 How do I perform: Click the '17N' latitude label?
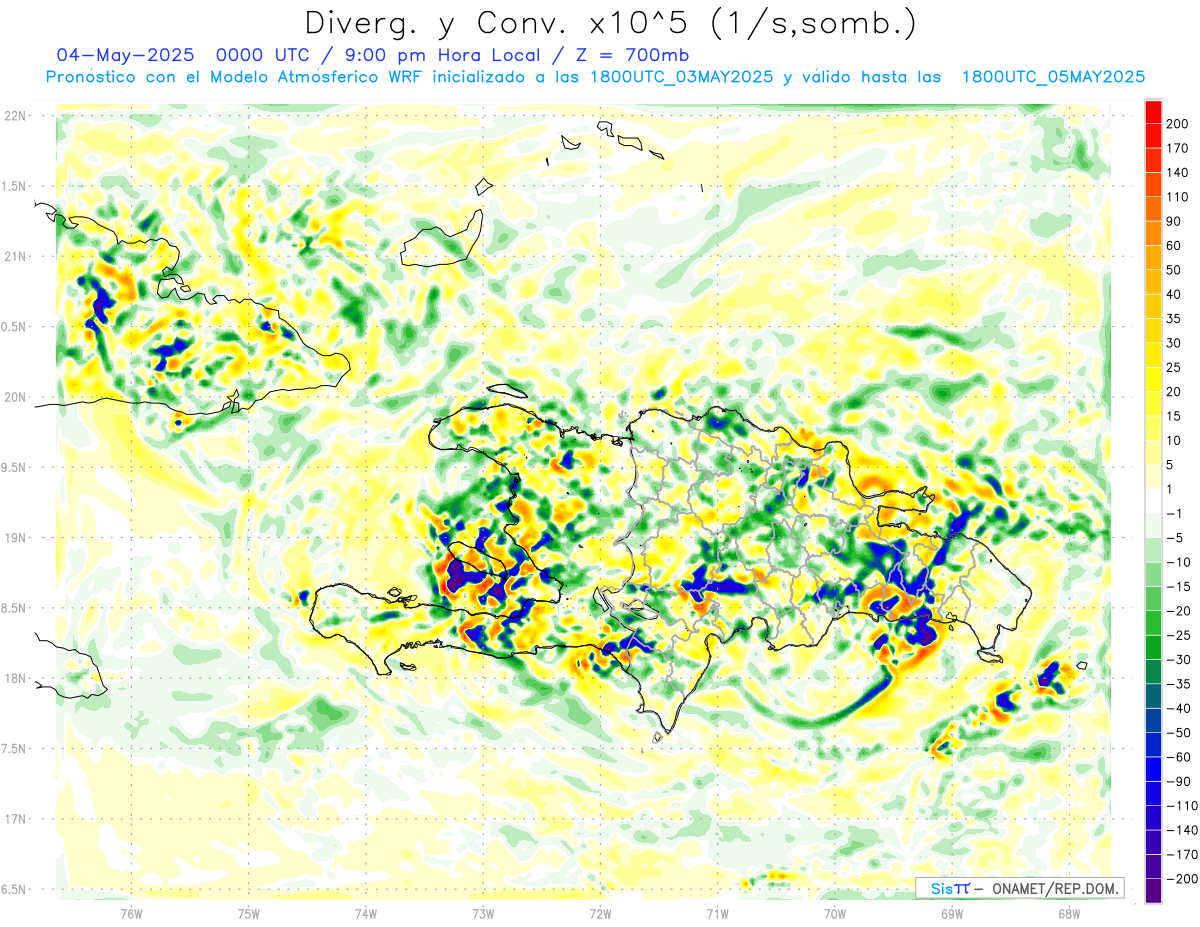[15, 819]
